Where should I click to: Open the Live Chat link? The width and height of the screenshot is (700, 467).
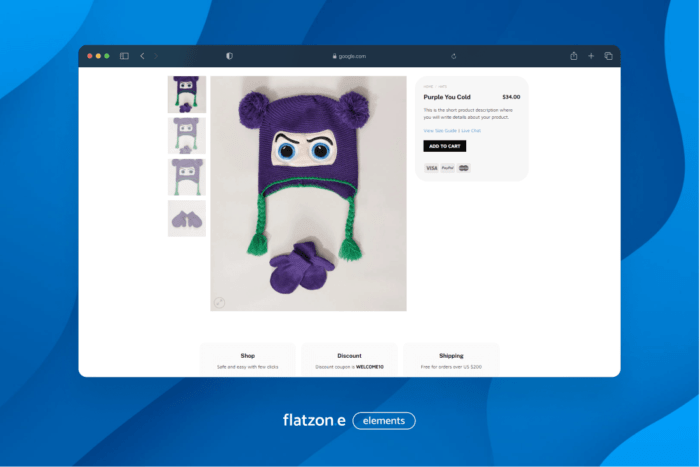470,130
